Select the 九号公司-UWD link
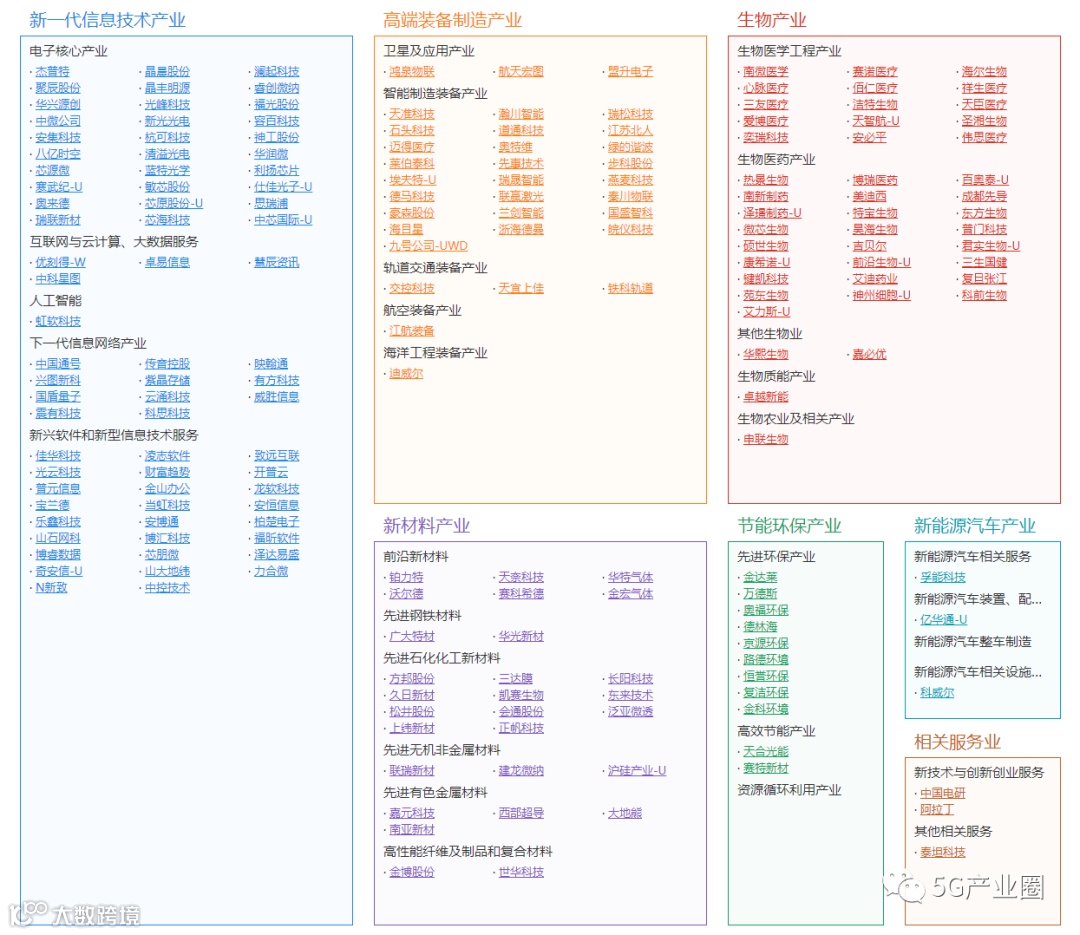 [x=428, y=247]
